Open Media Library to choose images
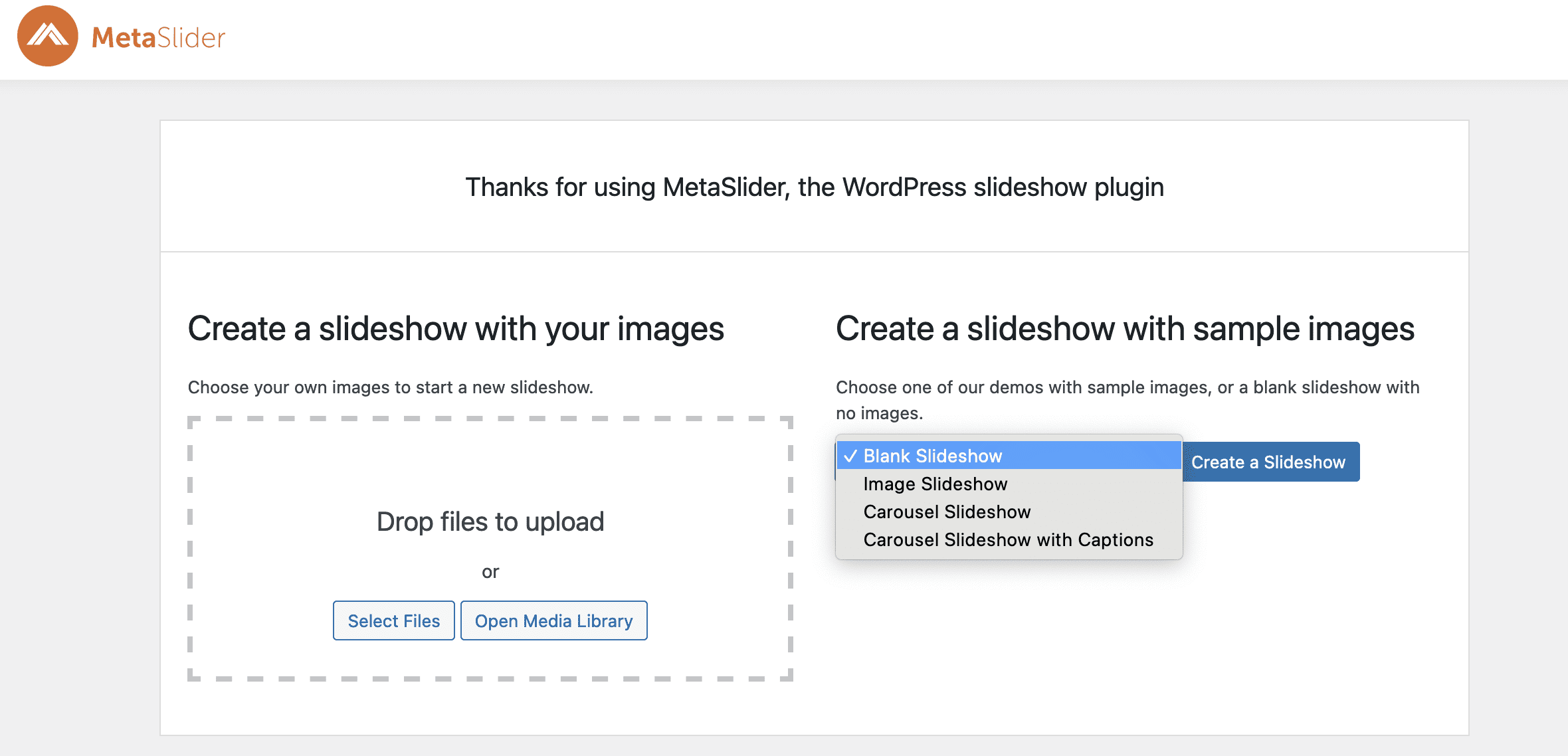The height and width of the screenshot is (756, 1568). point(553,620)
